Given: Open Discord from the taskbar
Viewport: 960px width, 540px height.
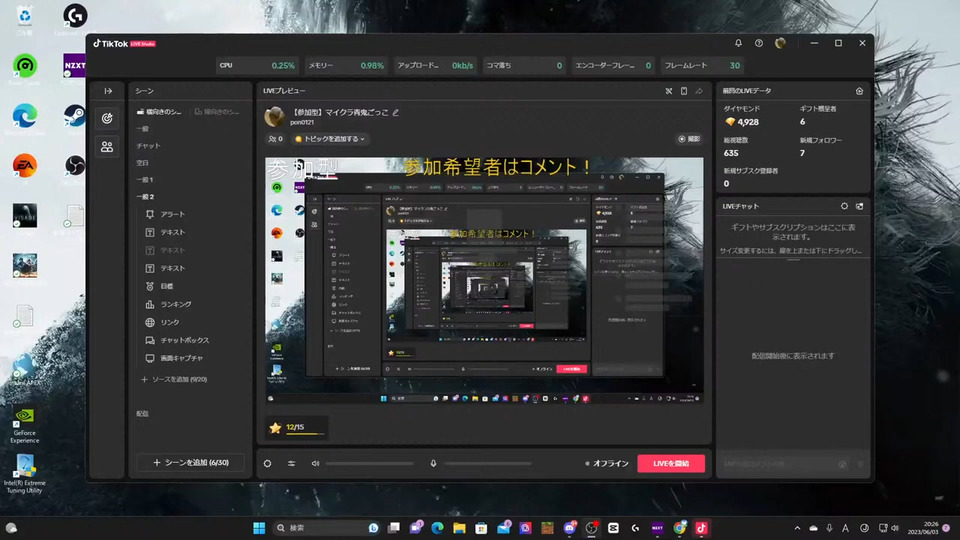Looking at the screenshot, I should [569, 528].
